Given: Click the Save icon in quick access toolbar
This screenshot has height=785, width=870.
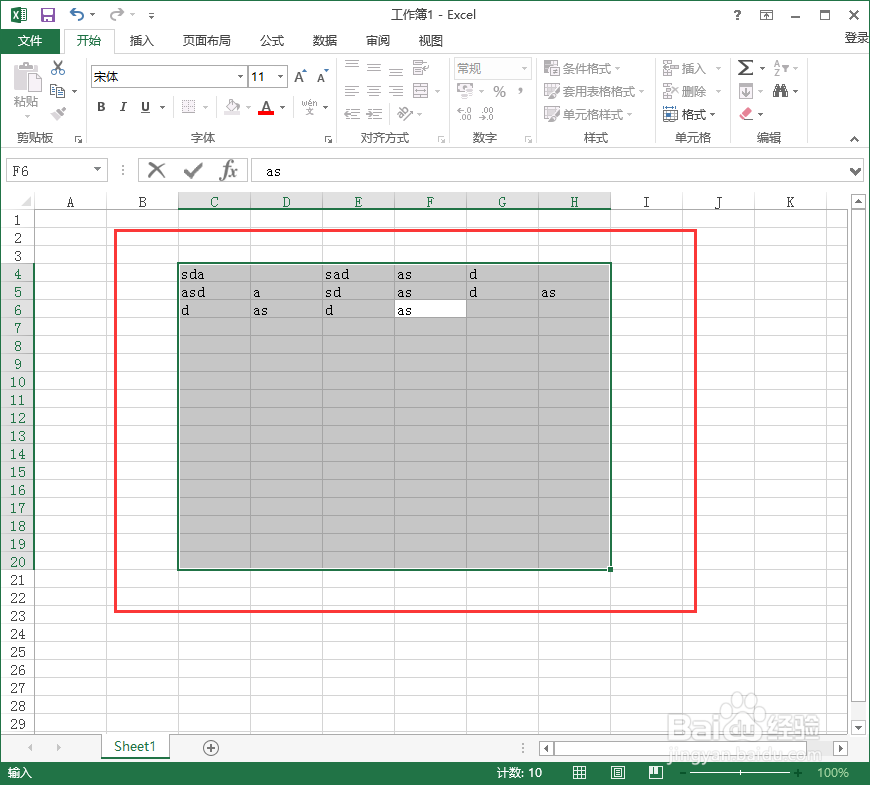Looking at the screenshot, I should click(x=48, y=15).
